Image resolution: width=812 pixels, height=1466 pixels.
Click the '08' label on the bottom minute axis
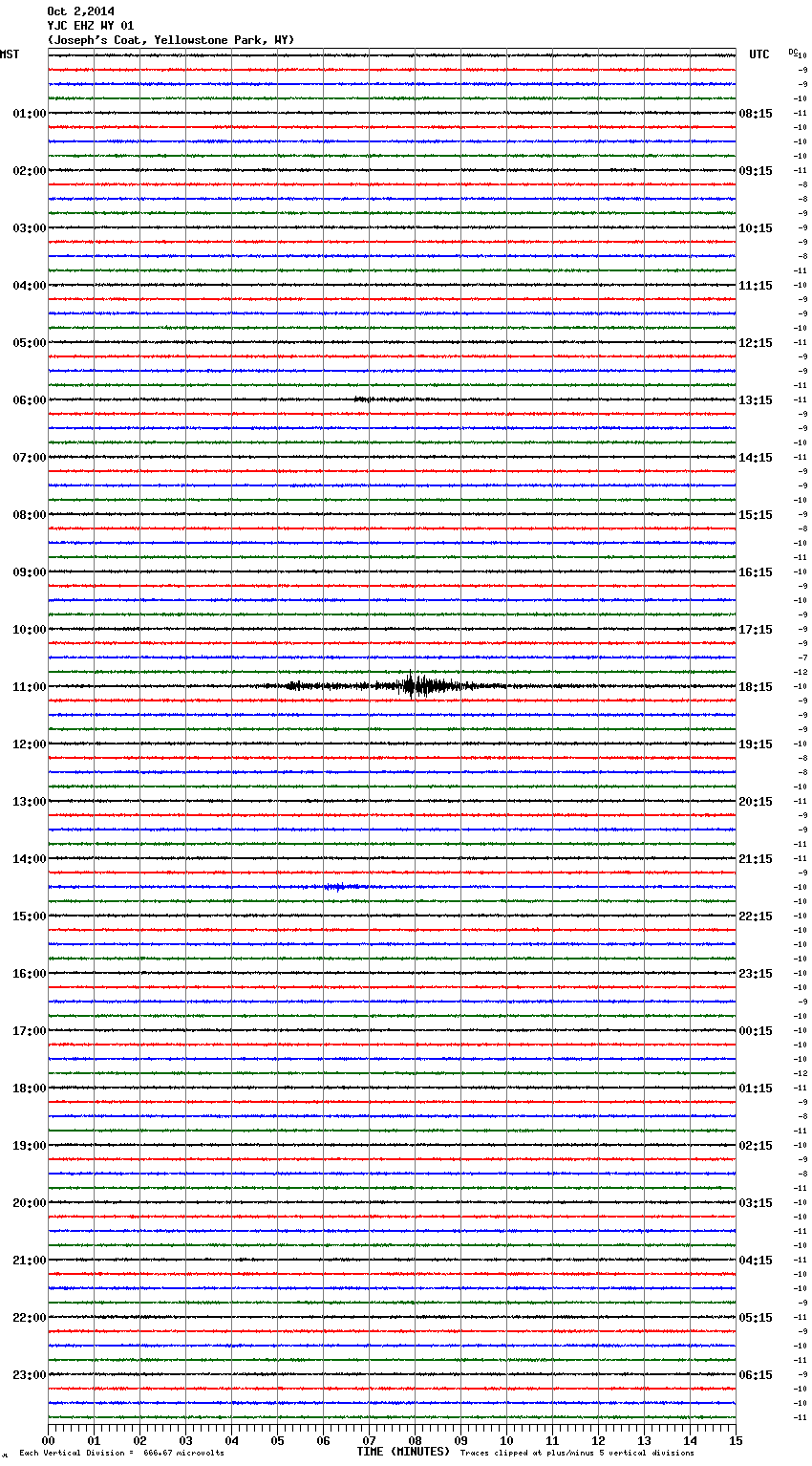[x=415, y=1440]
